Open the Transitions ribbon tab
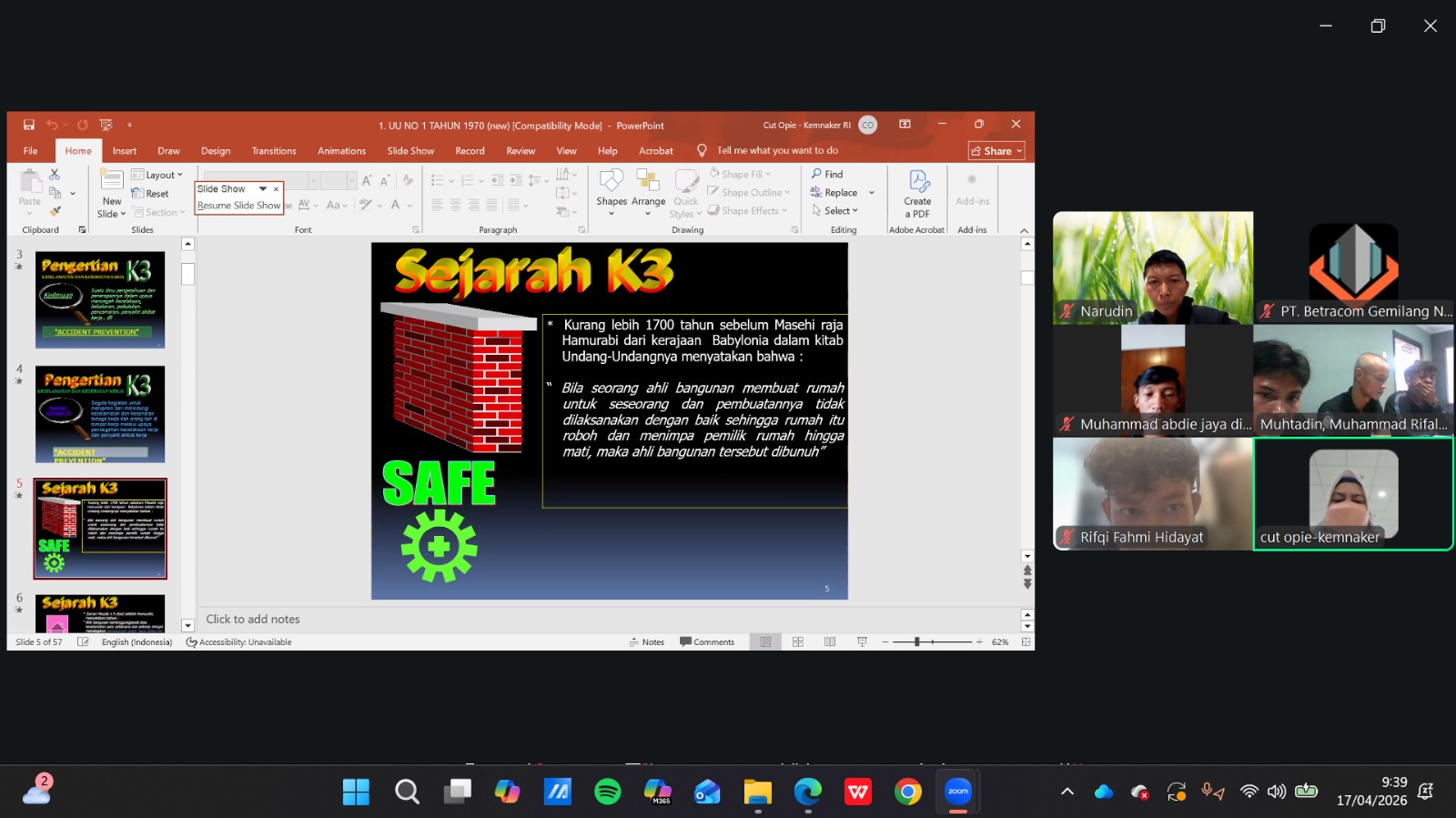Viewport: 1456px width, 818px height. pos(274,151)
